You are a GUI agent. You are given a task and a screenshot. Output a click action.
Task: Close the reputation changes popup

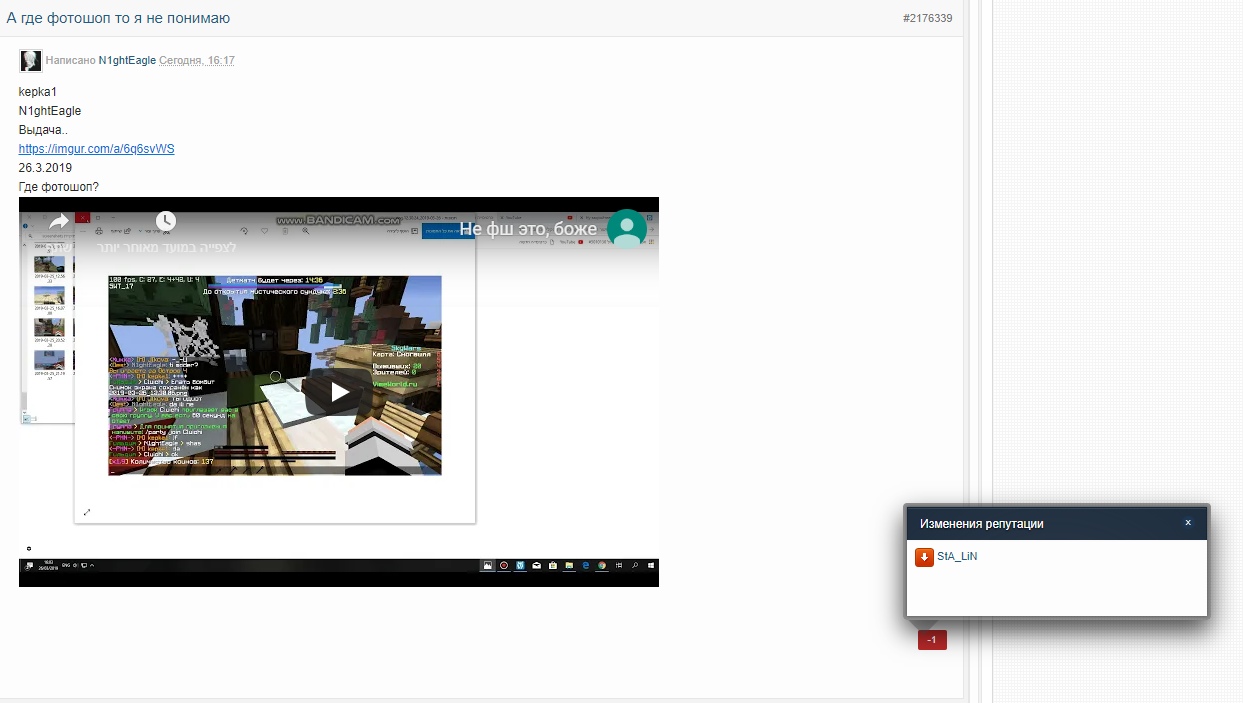click(x=1188, y=523)
